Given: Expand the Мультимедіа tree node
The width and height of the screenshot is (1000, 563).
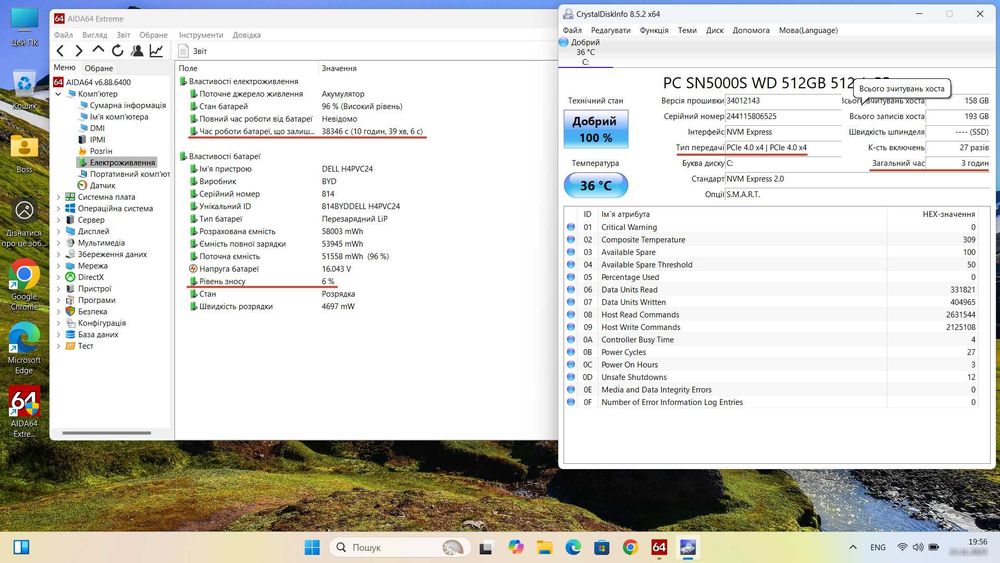Looking at the screenshot, I should (x=59, y=243).
